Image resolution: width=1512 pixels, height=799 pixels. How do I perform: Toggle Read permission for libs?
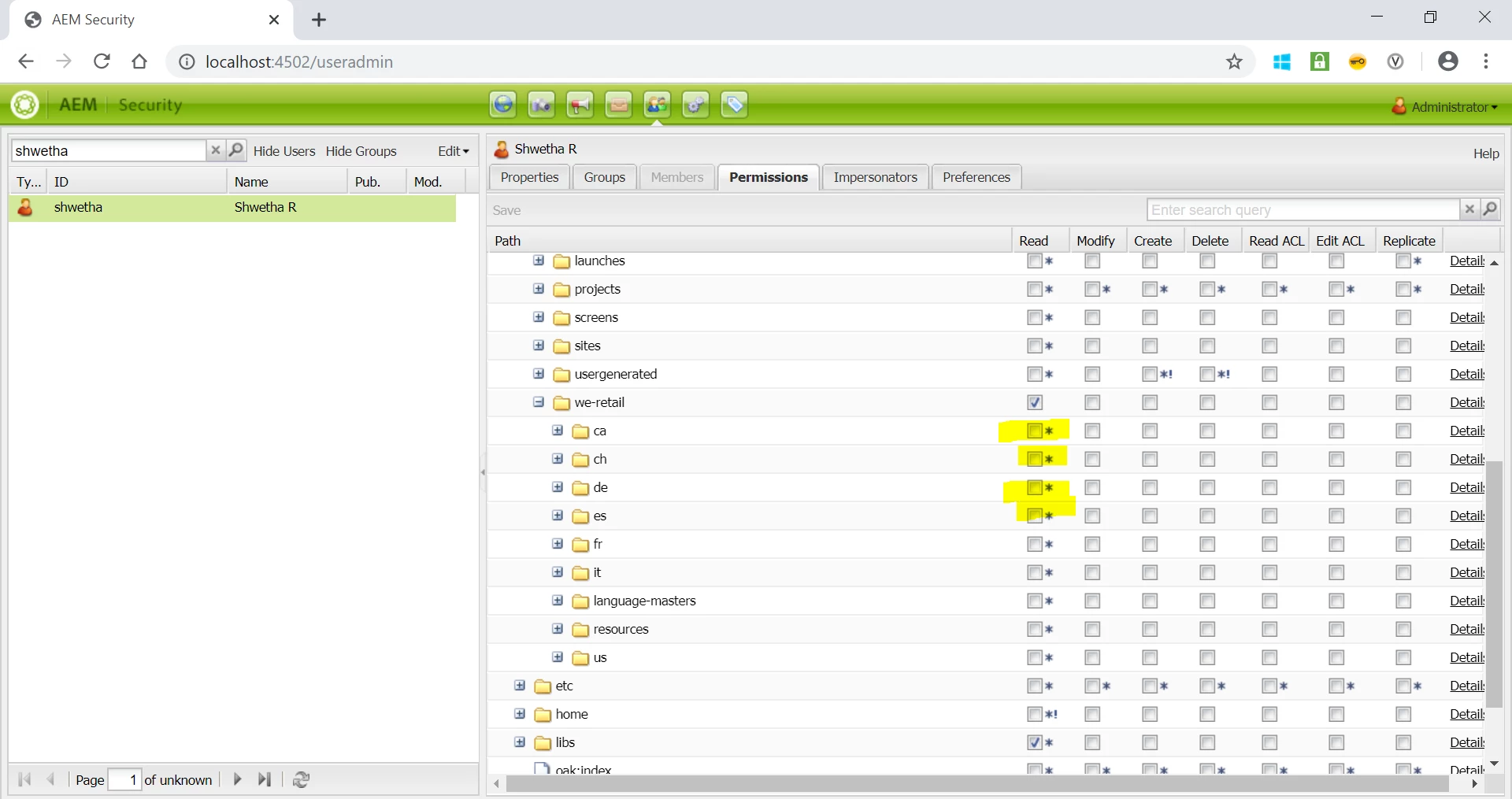coord(1035,742)
